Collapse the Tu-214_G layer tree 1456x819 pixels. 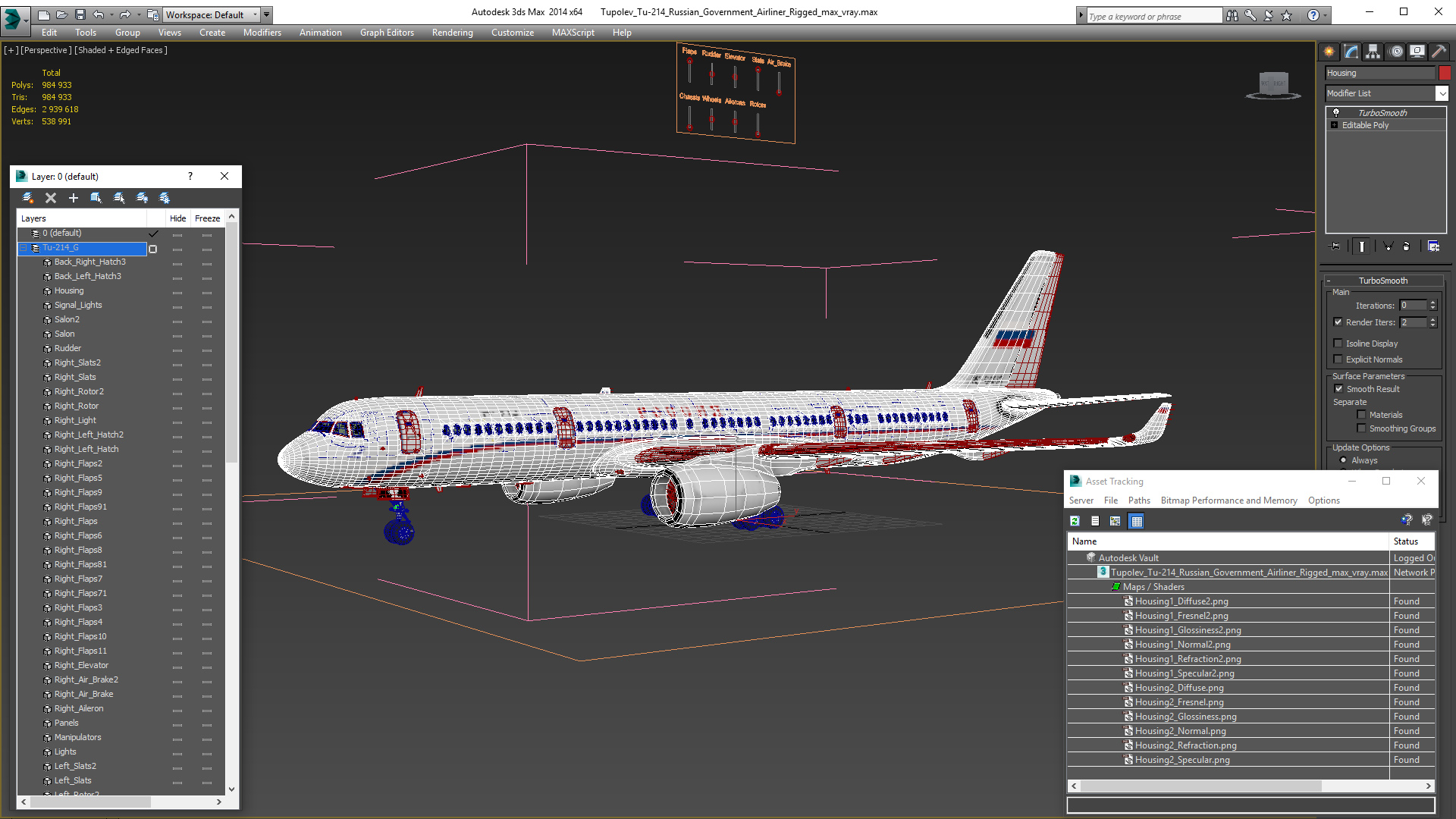coord(23,248)
